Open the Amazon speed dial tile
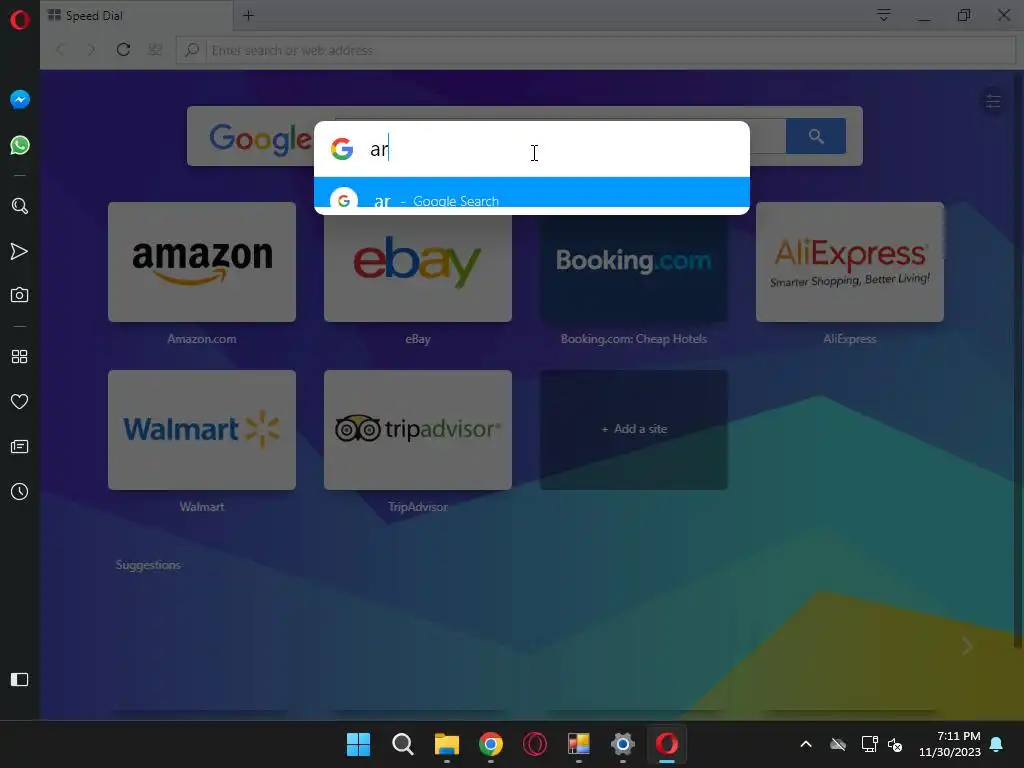This screenshot has height=768, width=1024. 202,262
